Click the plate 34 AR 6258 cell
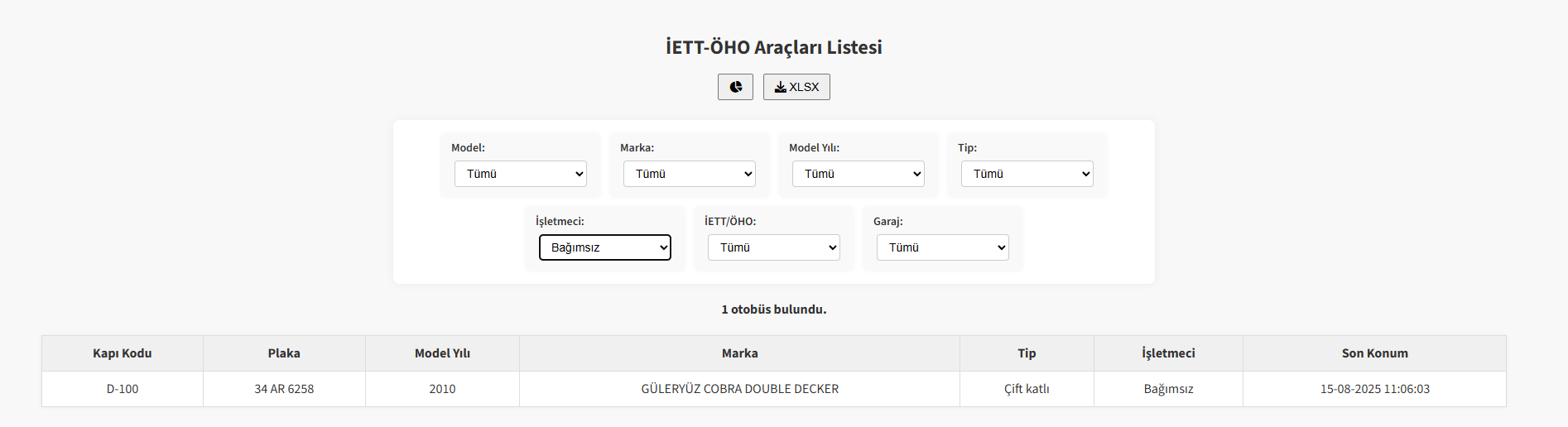This screenshot has height=427, width=1568. click(284, 389)
